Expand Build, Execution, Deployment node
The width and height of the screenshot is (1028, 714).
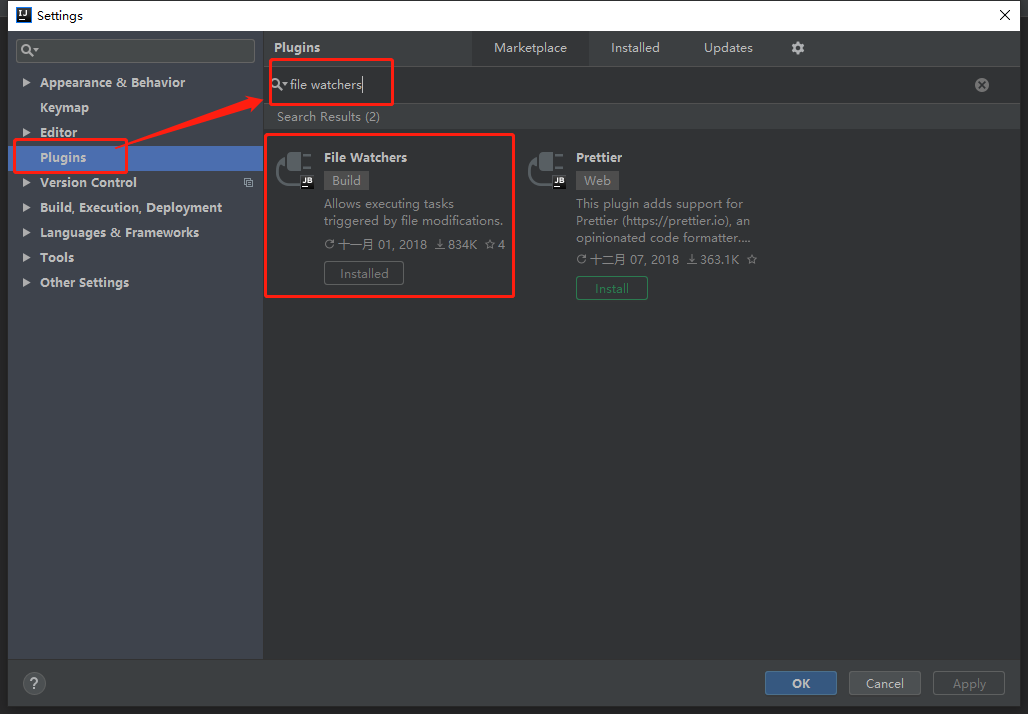click(26, 207)
